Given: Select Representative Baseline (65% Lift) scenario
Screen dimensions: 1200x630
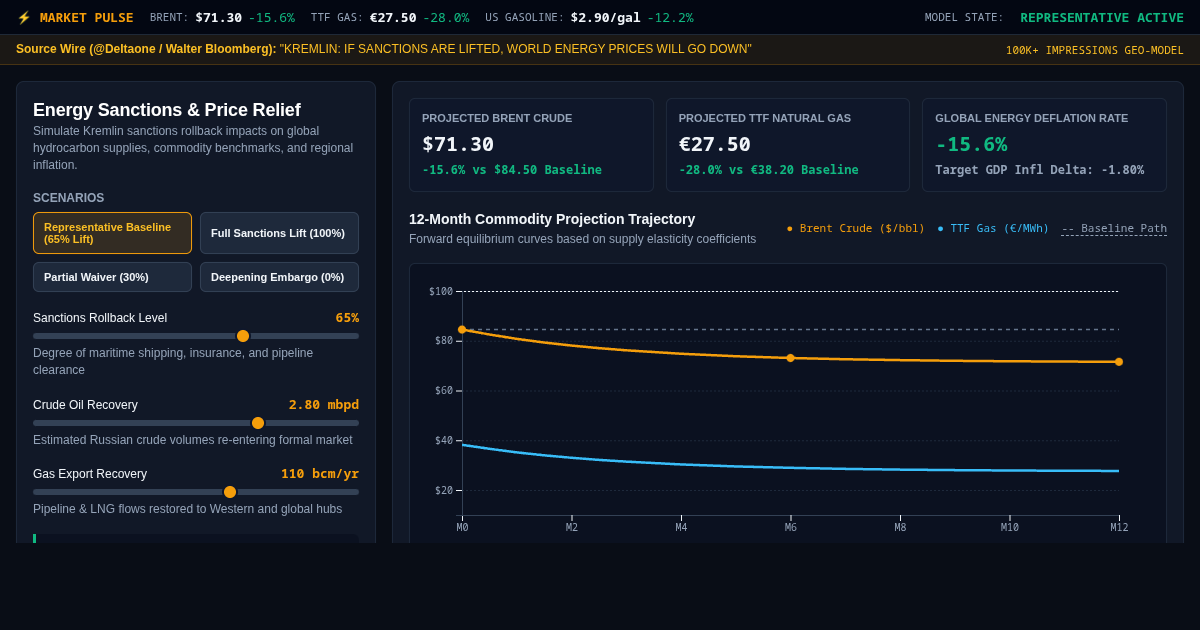Looking at the screenshot, I should pos(112,233).
